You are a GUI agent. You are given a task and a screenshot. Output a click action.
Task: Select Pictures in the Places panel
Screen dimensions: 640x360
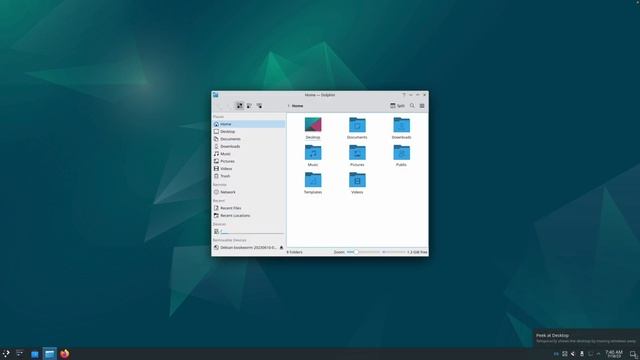tap(249, 161)
